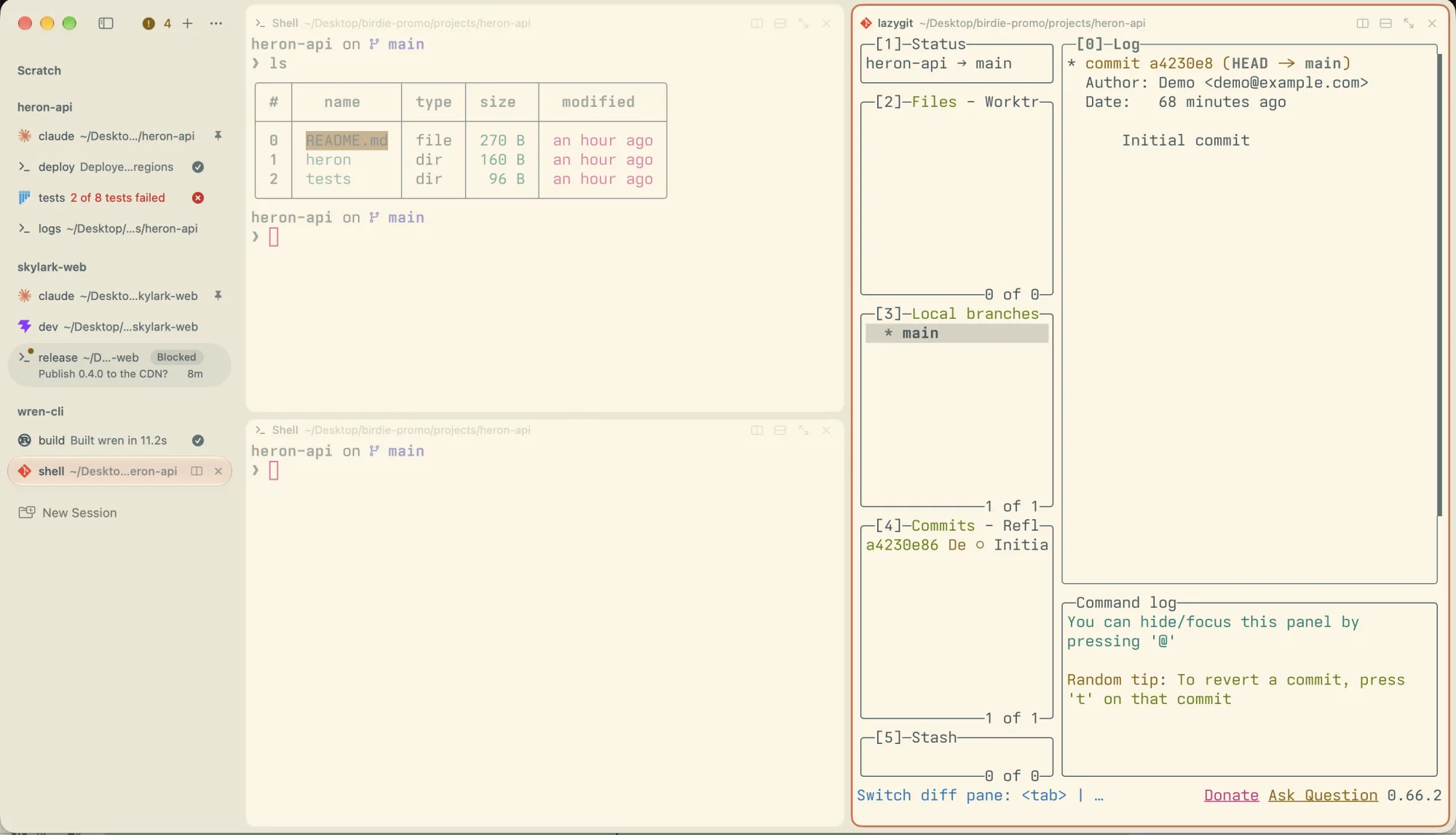Split the shell session in sidebar

pyautogui.click(x=197, y=471)
